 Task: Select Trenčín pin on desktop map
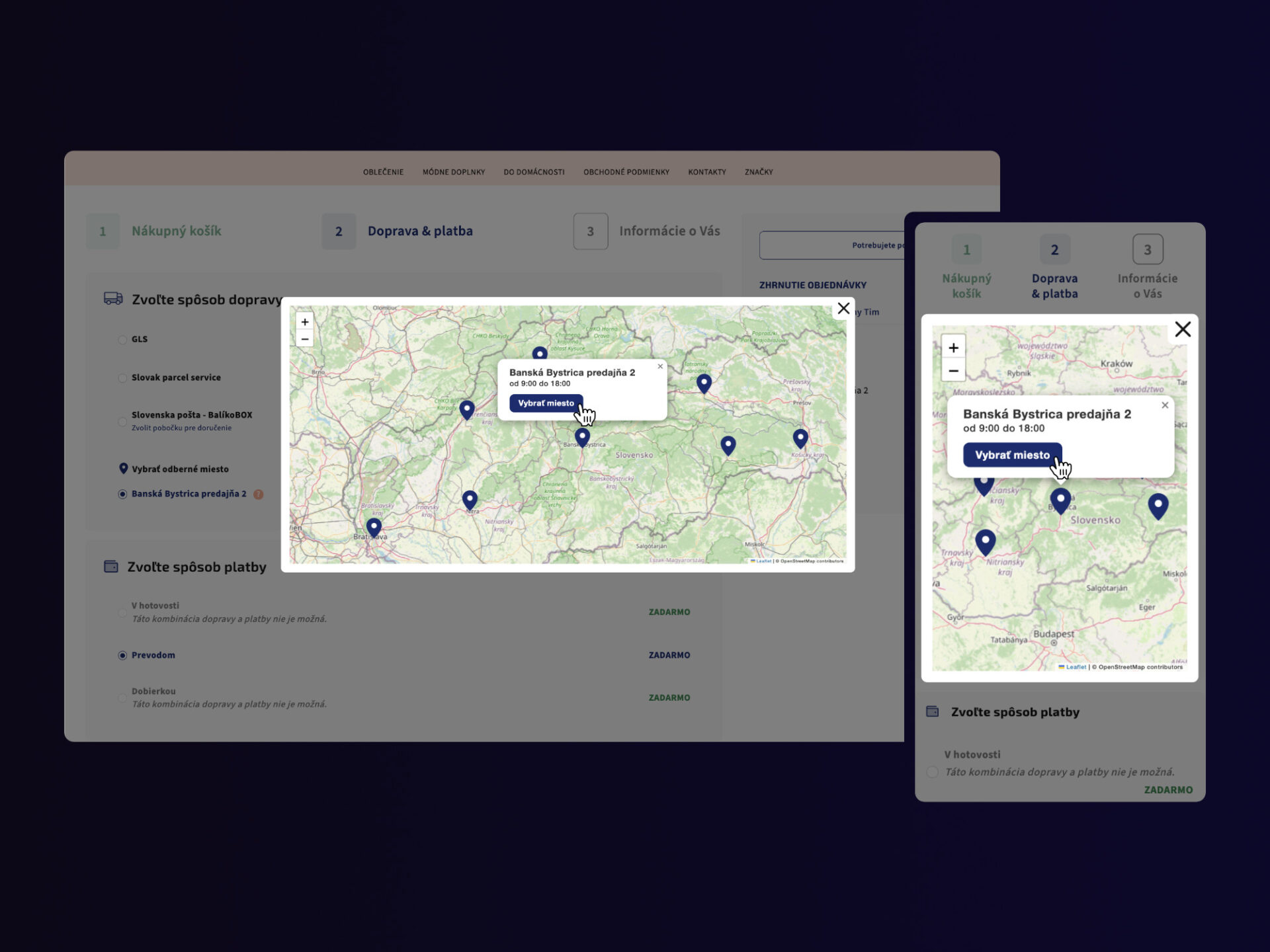467,410
